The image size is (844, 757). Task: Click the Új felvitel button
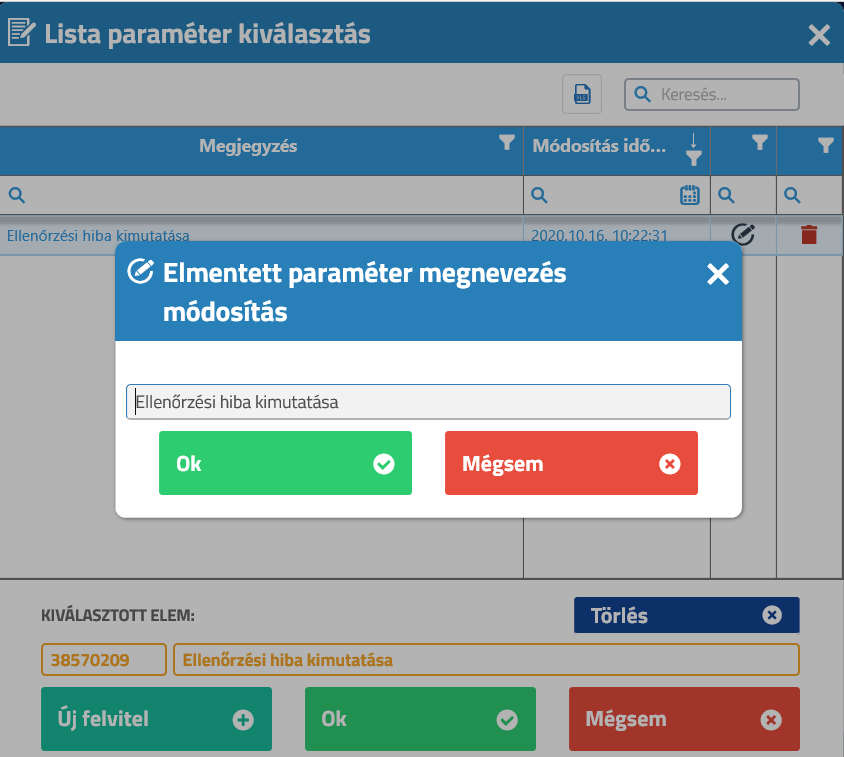click(x=156, y=719)
